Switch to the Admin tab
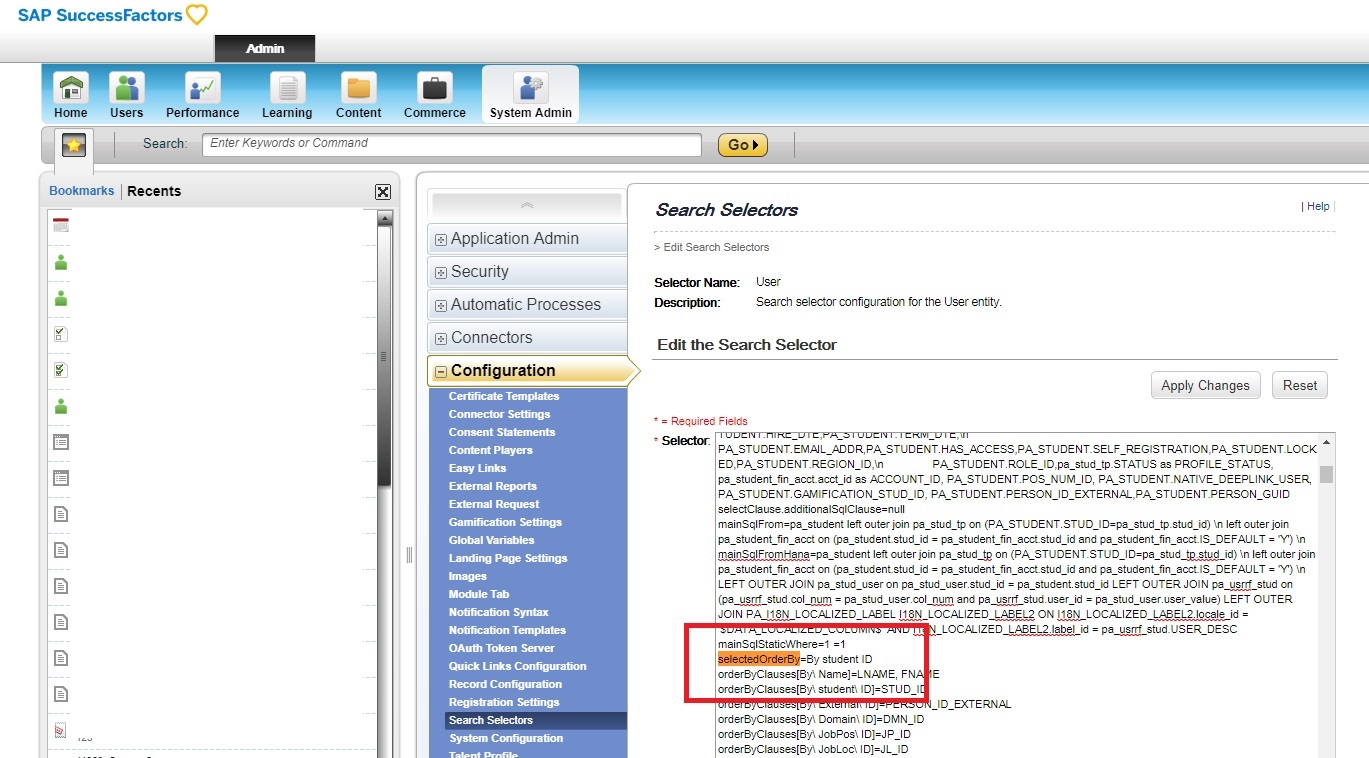Screen dimensions: 1369x758 click(x=265, y=48)
